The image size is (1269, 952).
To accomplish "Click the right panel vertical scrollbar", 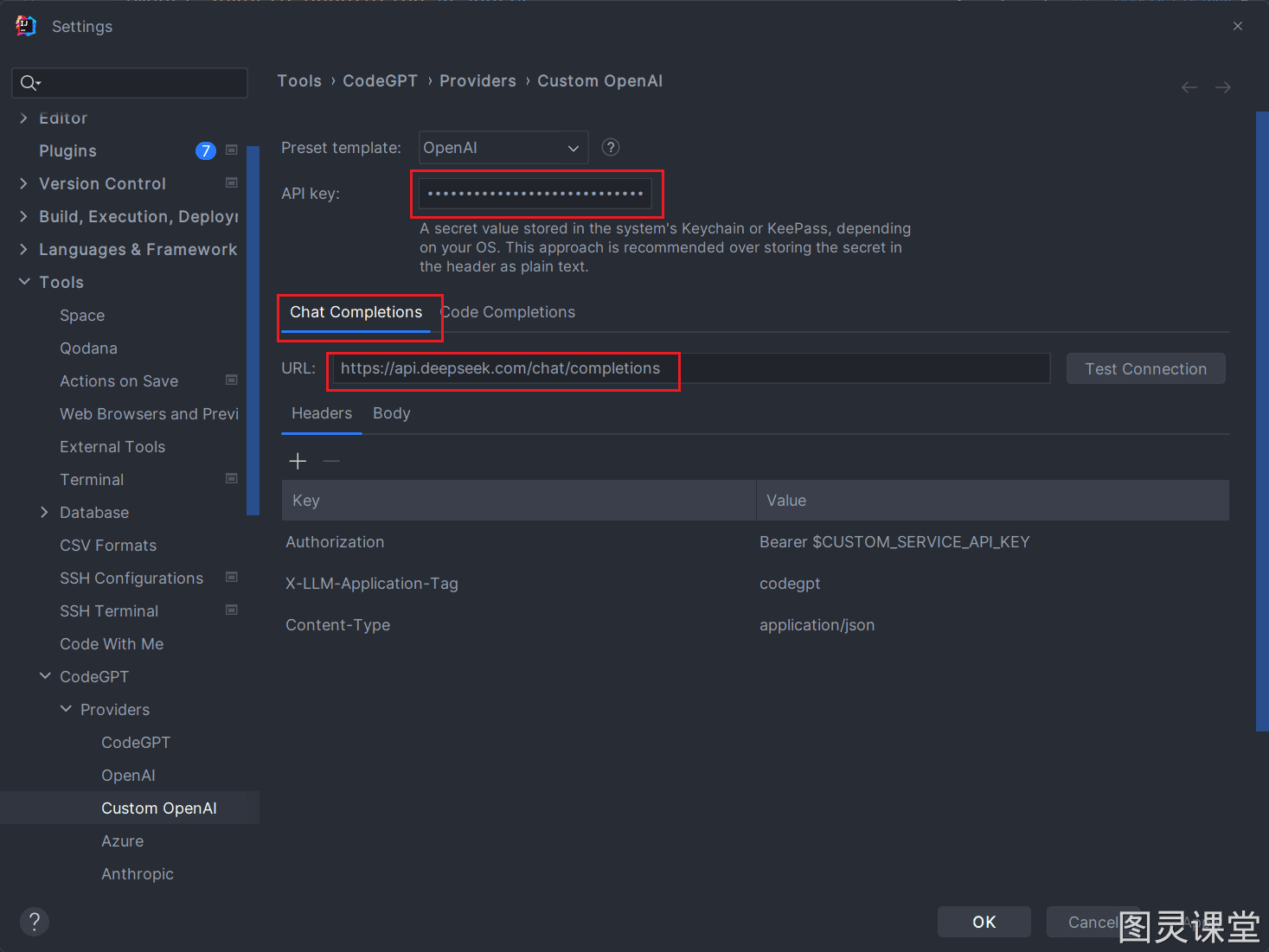I will (1262, 421).
